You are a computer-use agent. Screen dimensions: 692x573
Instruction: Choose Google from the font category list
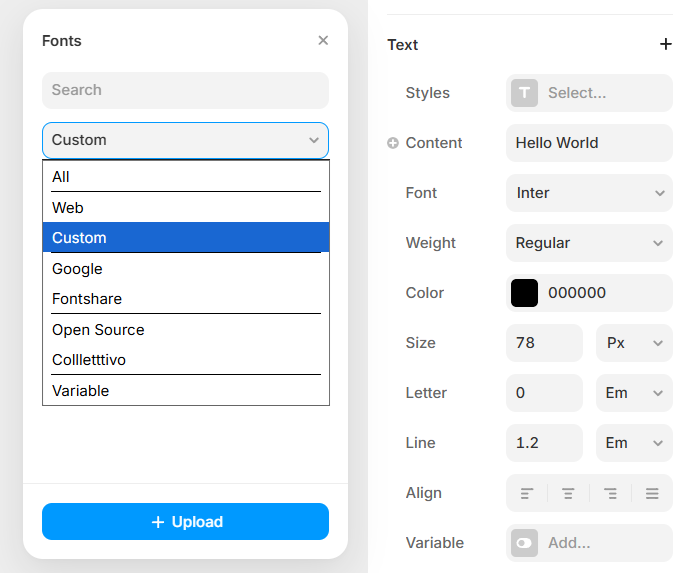pyautogui.click(x=78, y=269)
